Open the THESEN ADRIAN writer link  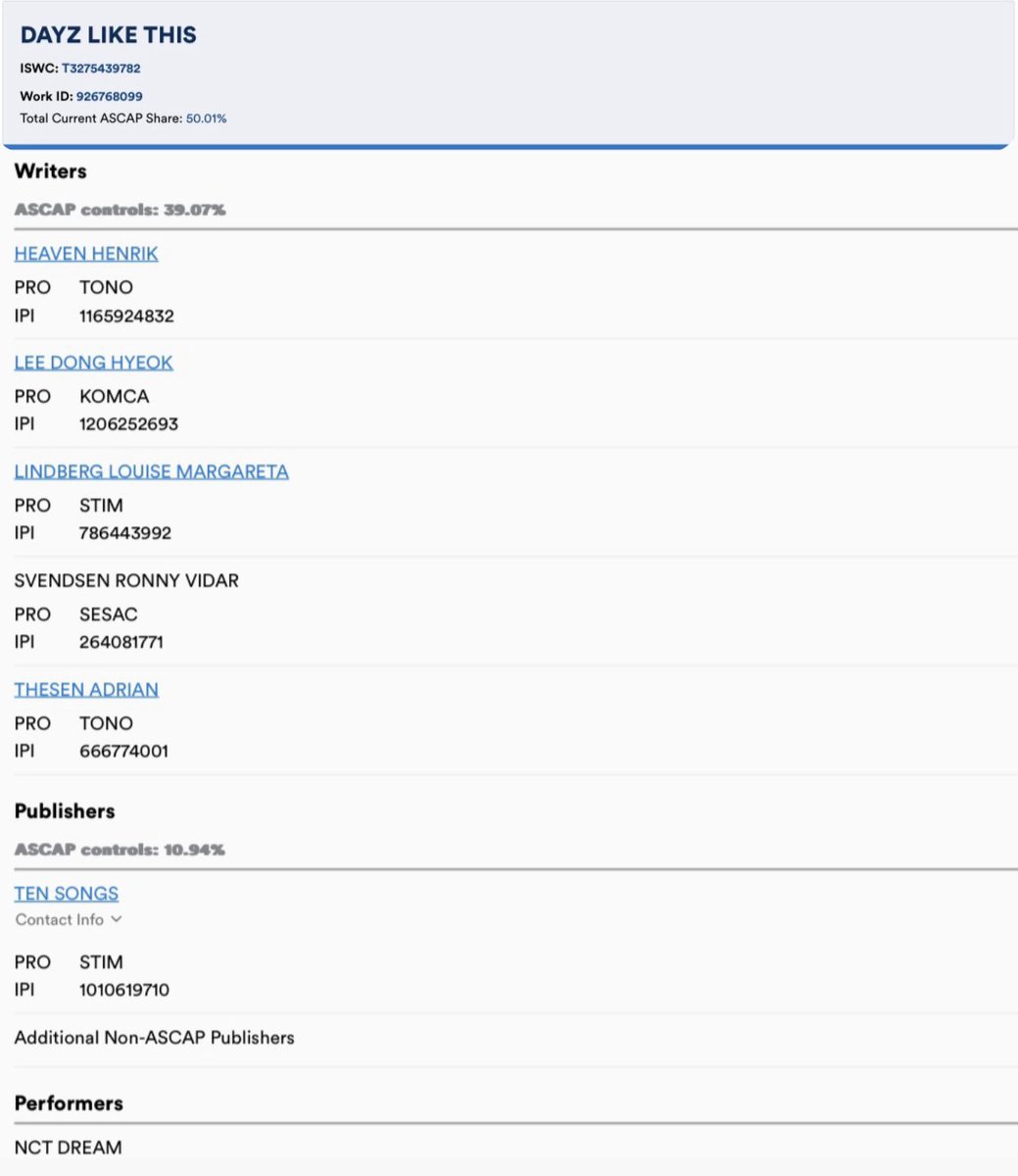point(86,690)
